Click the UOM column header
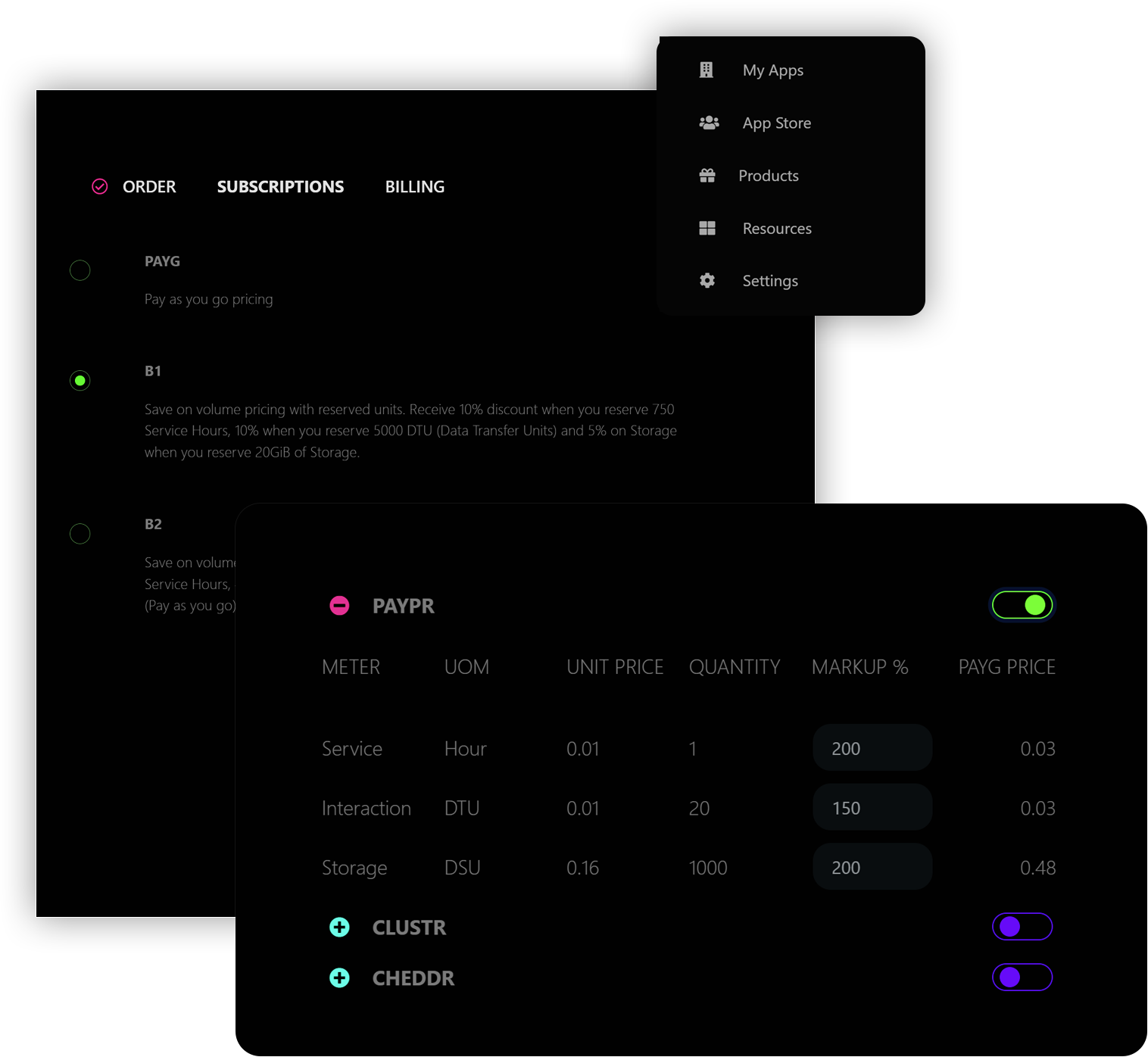Image resolution: width=1148 pixels, height=1057 pixels. point(467,667)
